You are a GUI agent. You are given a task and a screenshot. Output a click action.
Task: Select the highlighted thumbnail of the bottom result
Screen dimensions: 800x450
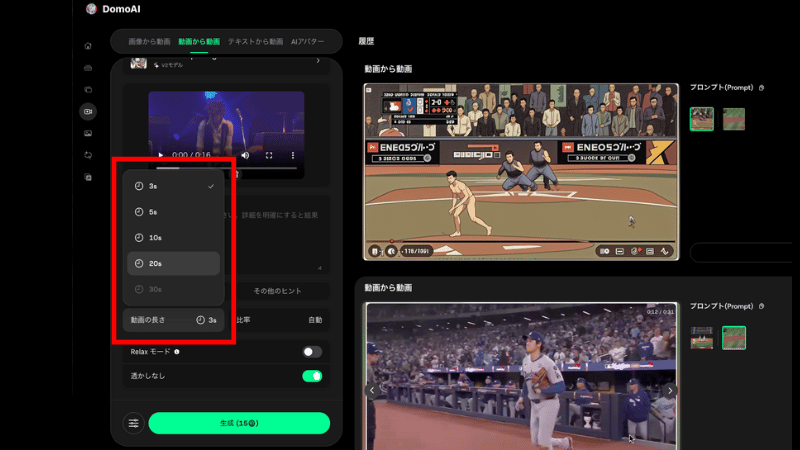click(734, 338)
